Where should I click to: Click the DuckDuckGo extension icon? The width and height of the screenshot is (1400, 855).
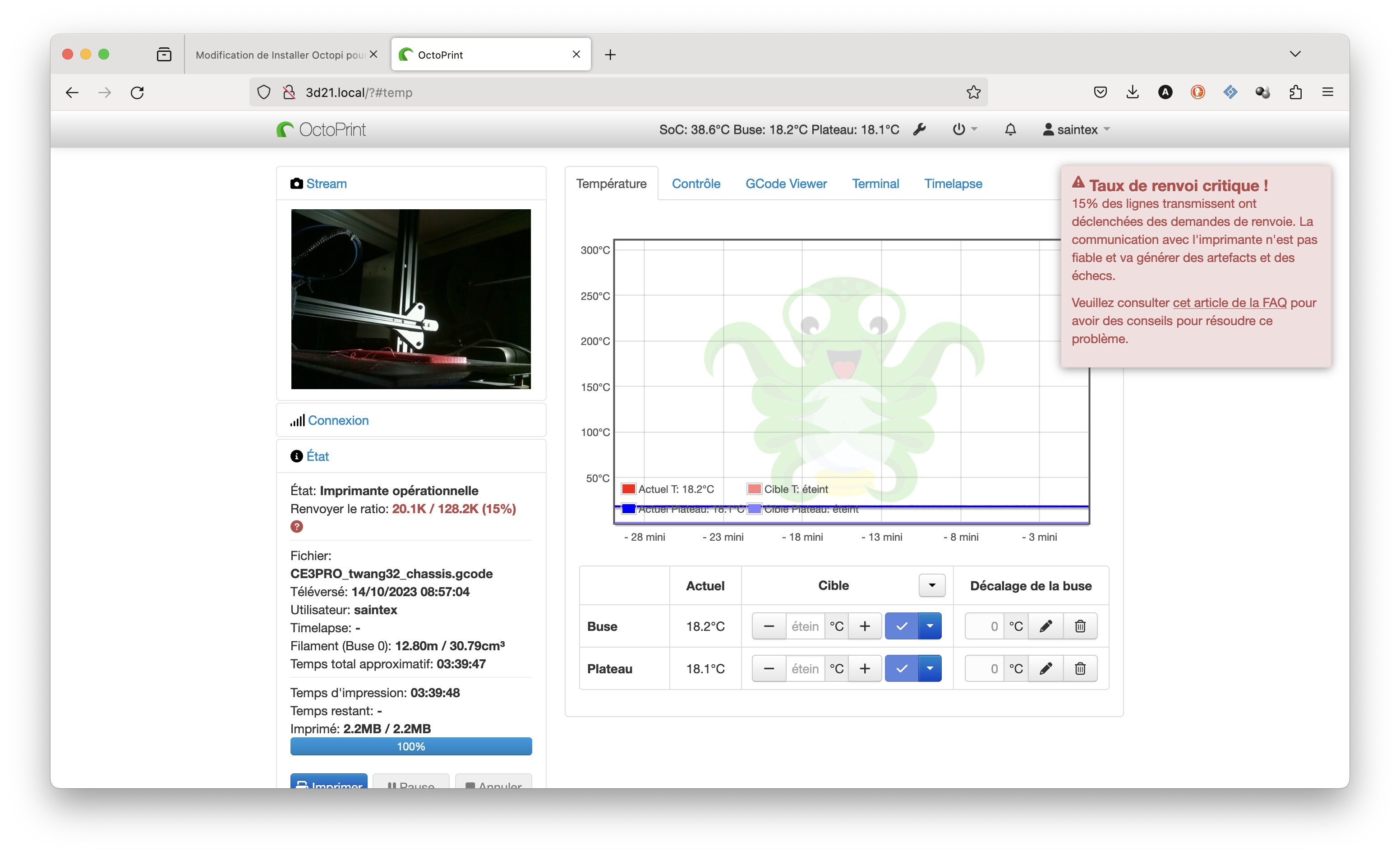click(x=1198, y=92)
